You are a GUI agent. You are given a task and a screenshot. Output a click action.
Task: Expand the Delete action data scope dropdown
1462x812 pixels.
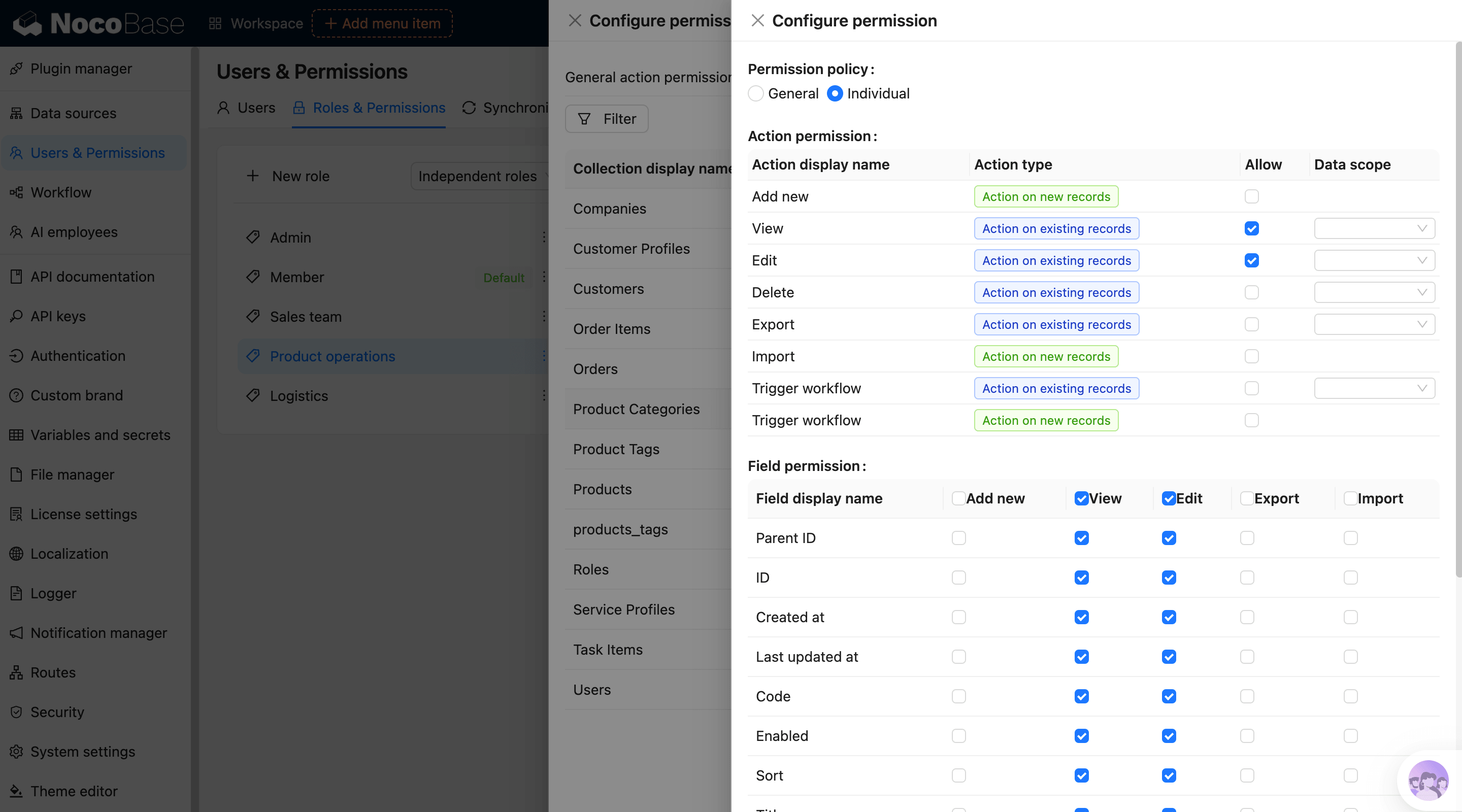(1374, 293)
